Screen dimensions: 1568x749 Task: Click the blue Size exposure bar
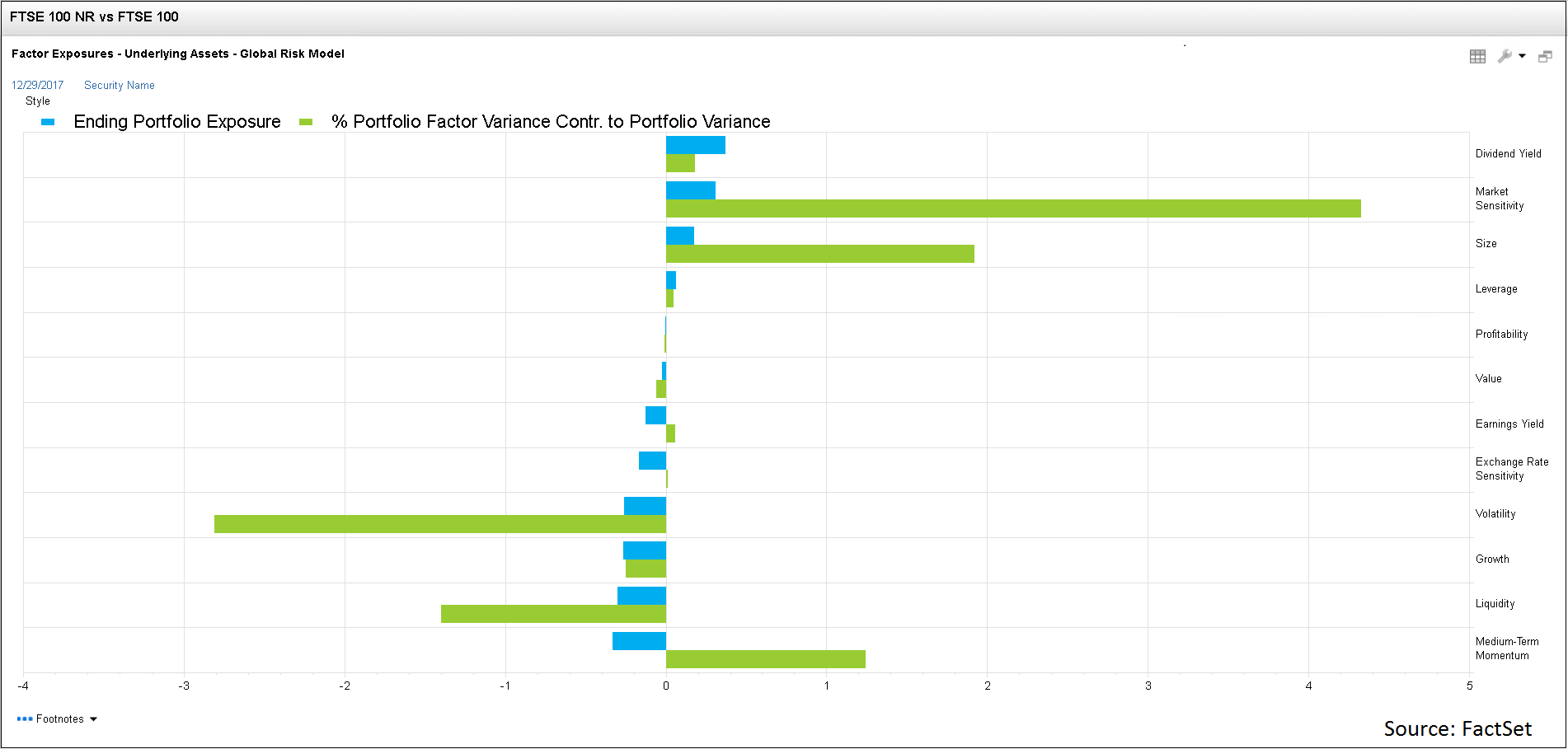[x=680, y=236]
